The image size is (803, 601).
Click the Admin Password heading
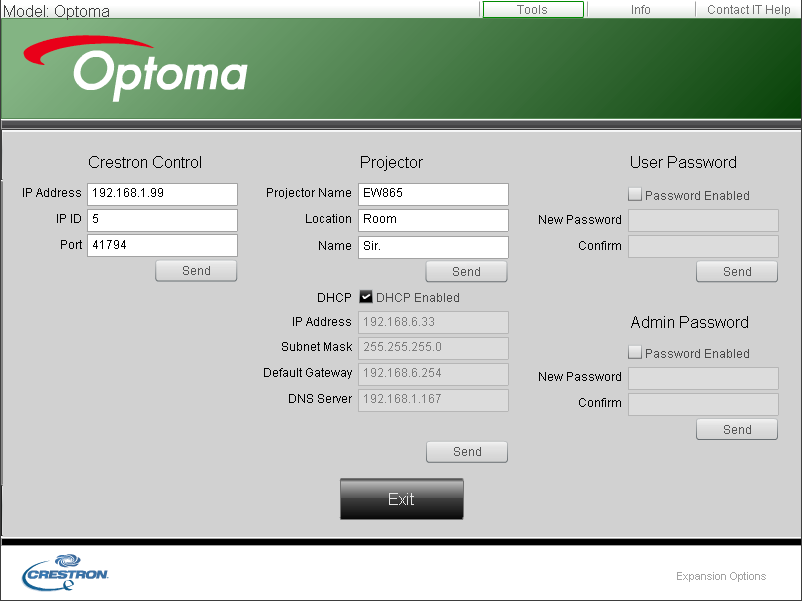pyautogui.click(x=689, y=323)
